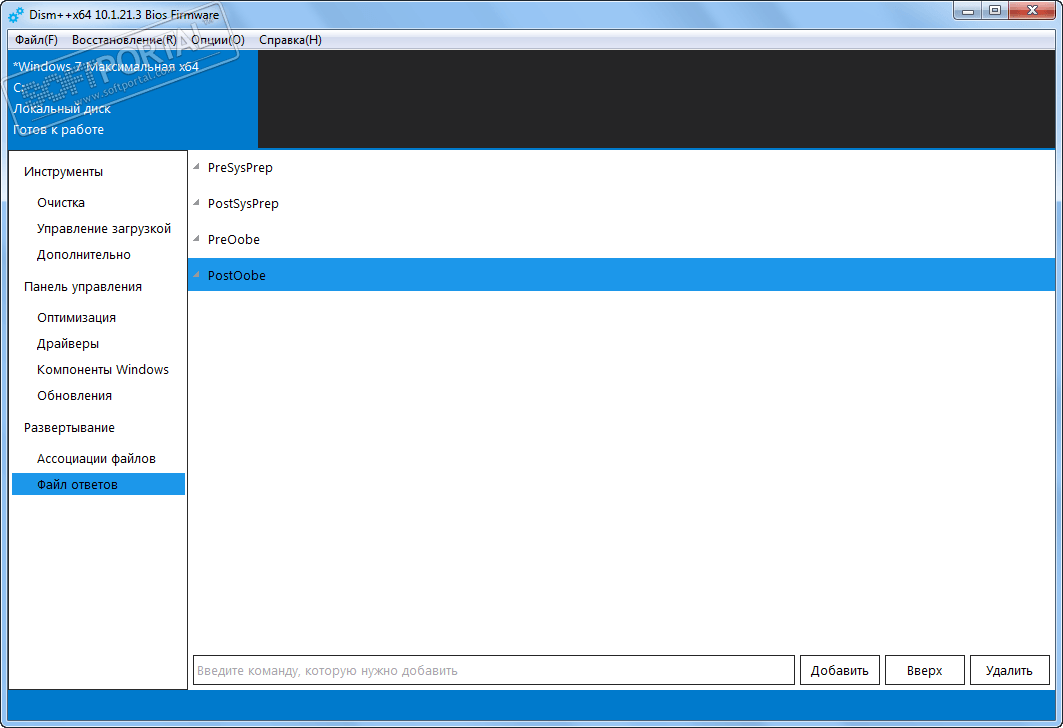The width and height of the screenshot is (1063, 728).
Task: Close the Dism++ window
Action: pyautogui.click(x=1032, y=11)
